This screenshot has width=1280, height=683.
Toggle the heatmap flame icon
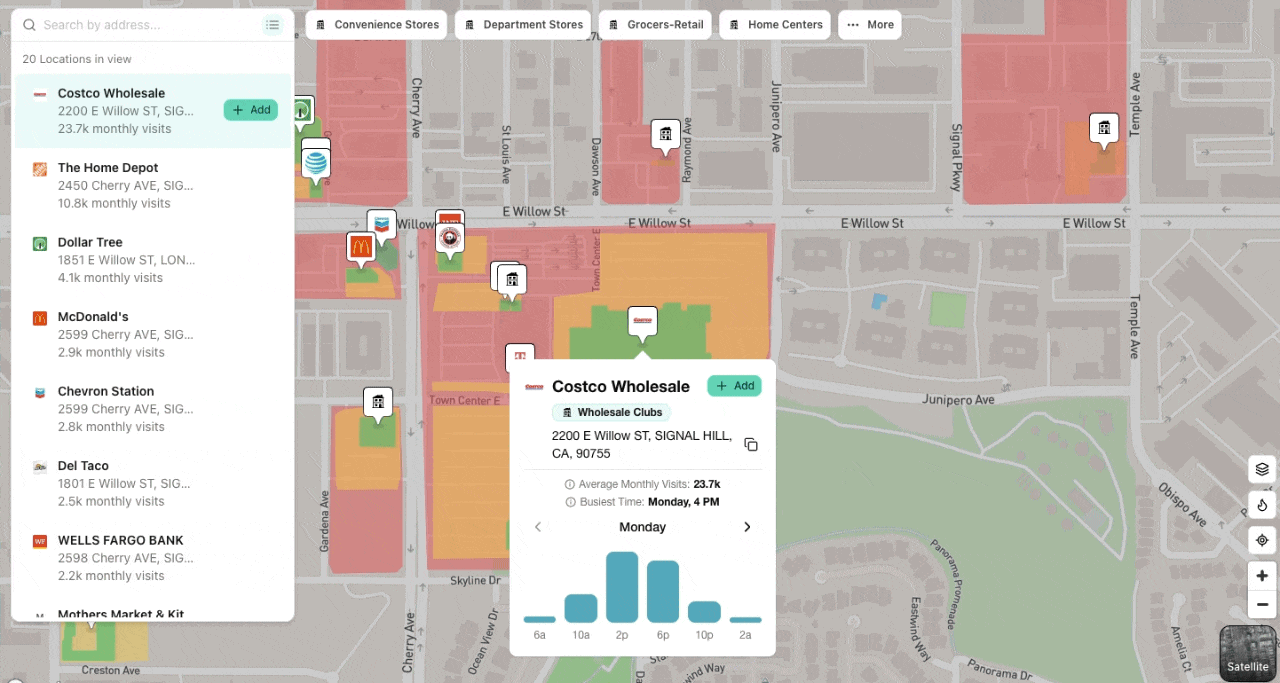click(1262, 505)
